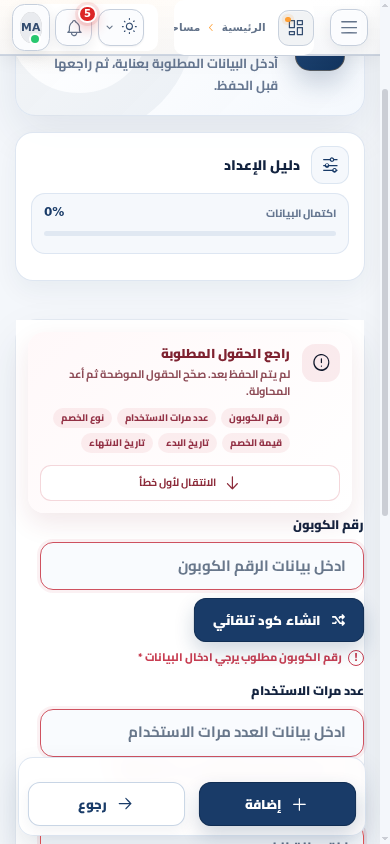Jump to first error button
This screenshot has width=390, height=844.
pyautogui.click(x=190, y=483)
